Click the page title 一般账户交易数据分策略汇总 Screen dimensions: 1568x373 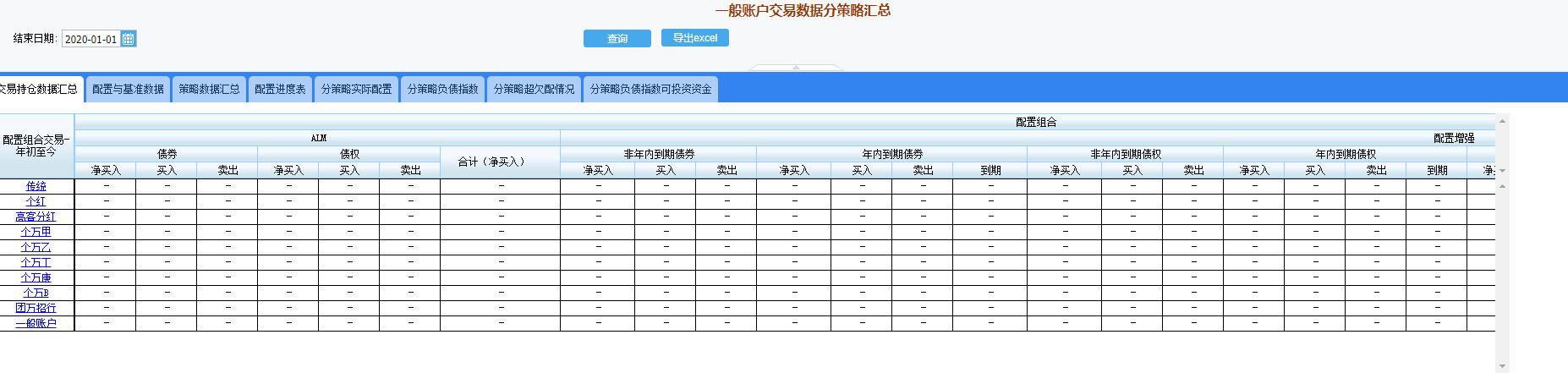pos(803,10)
